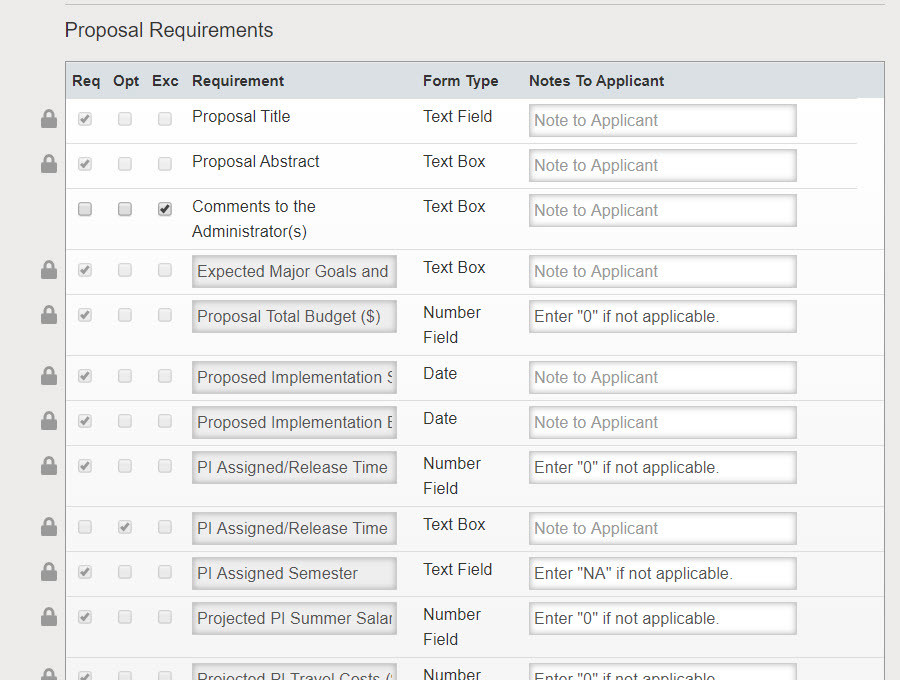Check Opt box for Comments to the Administrator(s)
900x680 pixels.
click(x=125, y=209)
